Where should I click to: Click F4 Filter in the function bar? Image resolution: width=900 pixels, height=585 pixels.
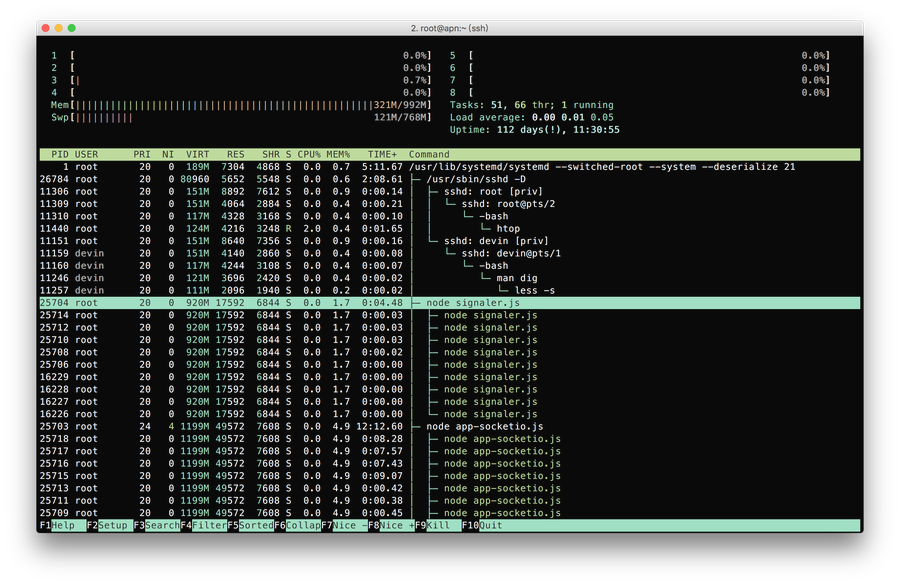point(204,525)
